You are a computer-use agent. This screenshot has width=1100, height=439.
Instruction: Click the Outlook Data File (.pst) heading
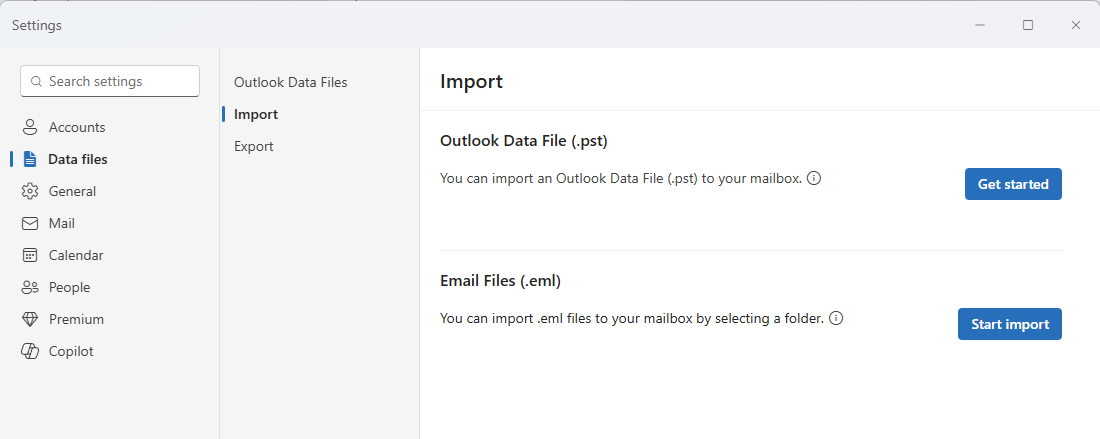click(x=523, y=141)
